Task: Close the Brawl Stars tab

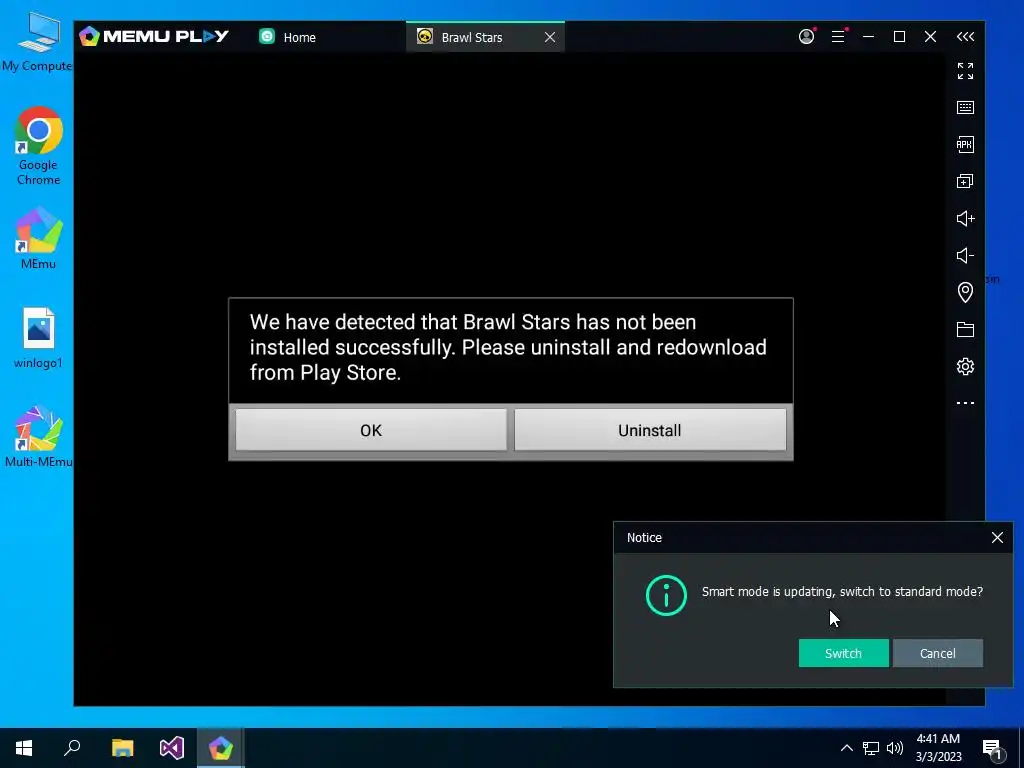Action: click(x=550, y=37)
